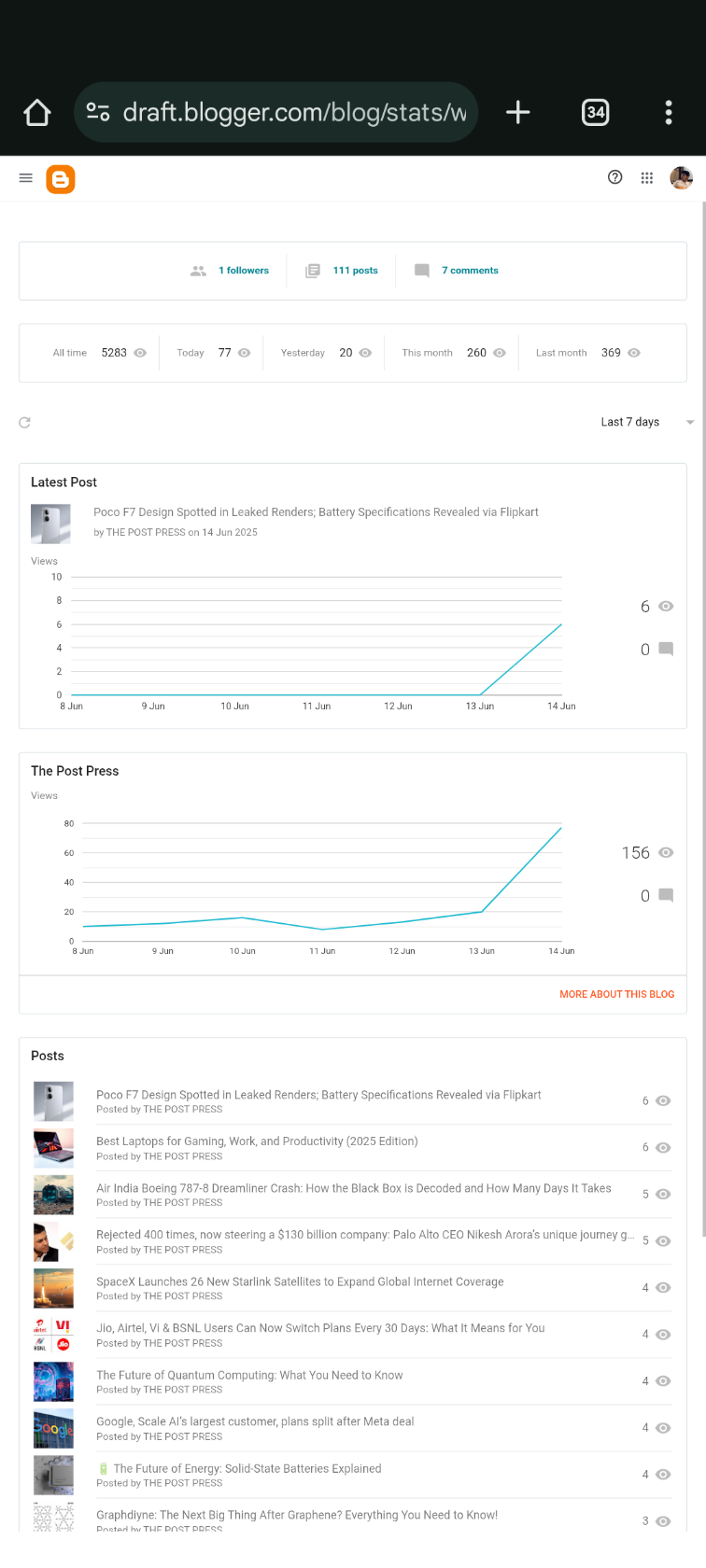Open the tab switcher showing 34 tabs
This screenshot has width=706, height=1568.
point(595,113)
